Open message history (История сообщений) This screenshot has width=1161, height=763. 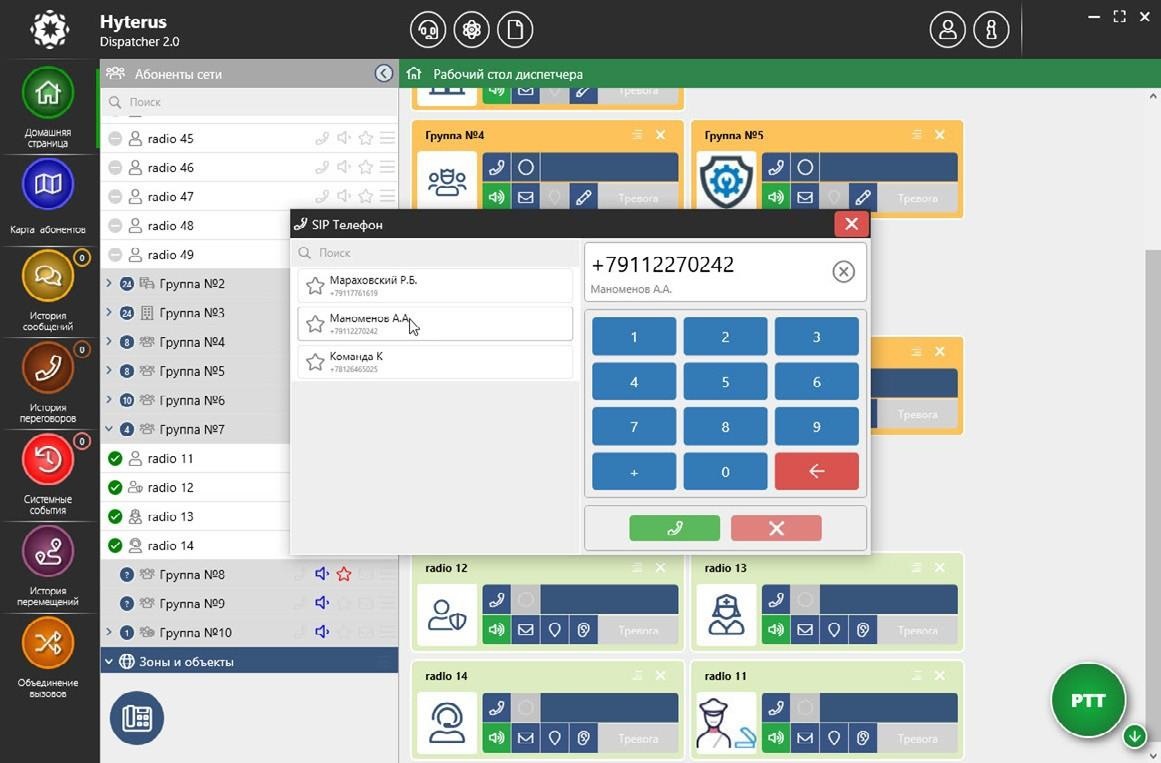point(48,276)
